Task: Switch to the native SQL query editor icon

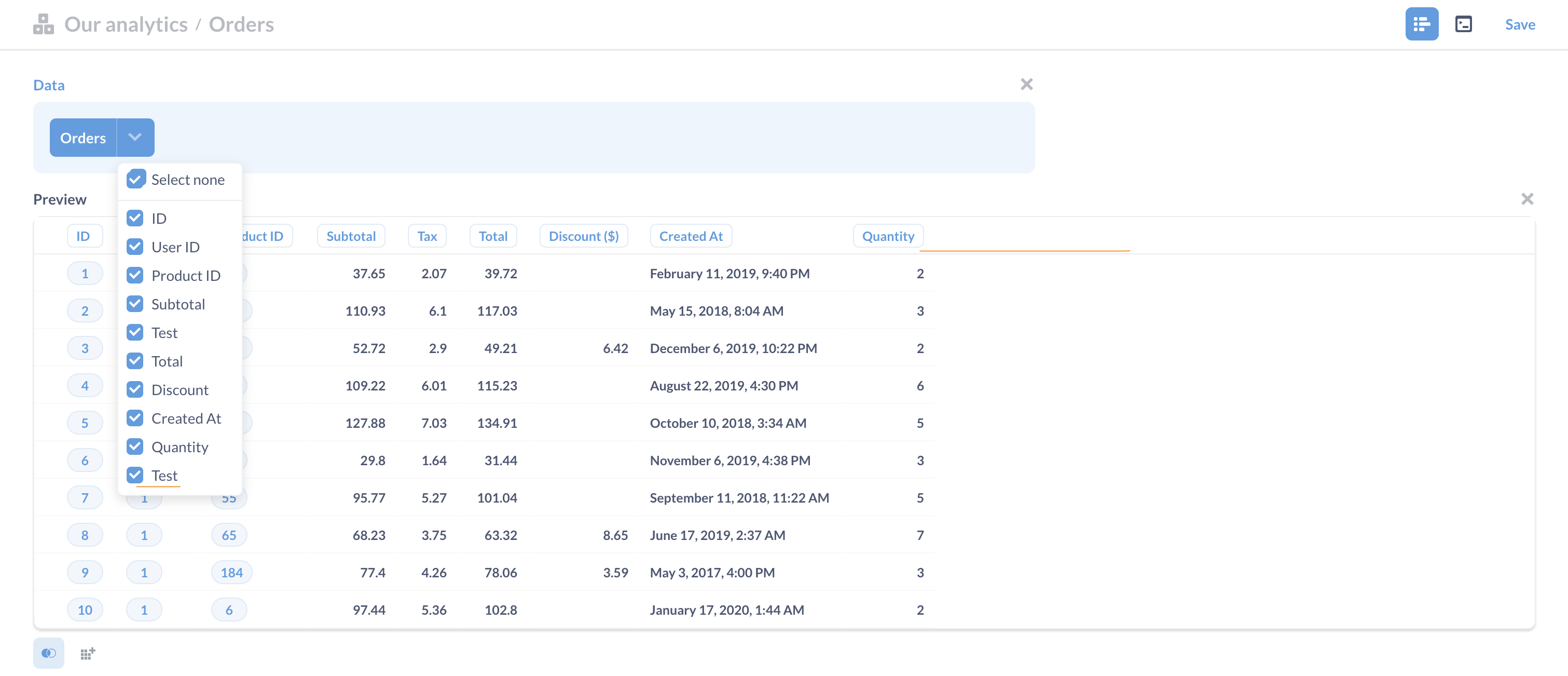Action: [x=1463, y=24]
